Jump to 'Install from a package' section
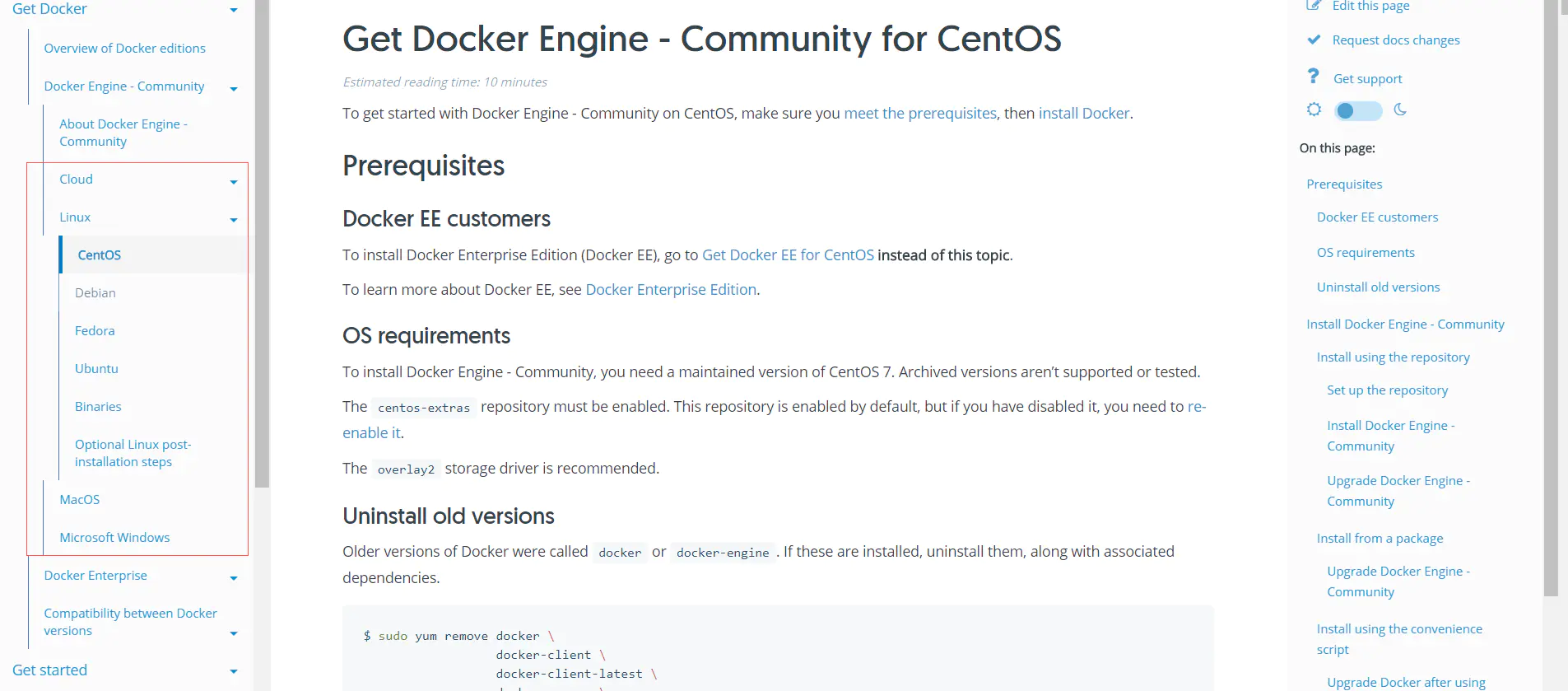The height and width of the screenshot is (691, 1568). [x=1380, y=539]
